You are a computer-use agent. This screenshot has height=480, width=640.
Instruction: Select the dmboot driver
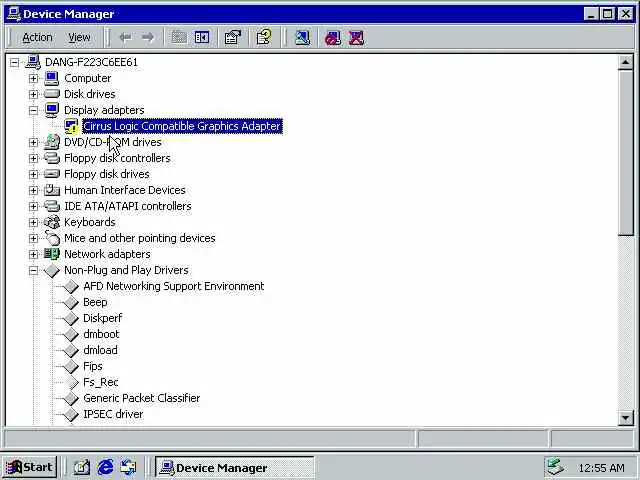point(101,334)
